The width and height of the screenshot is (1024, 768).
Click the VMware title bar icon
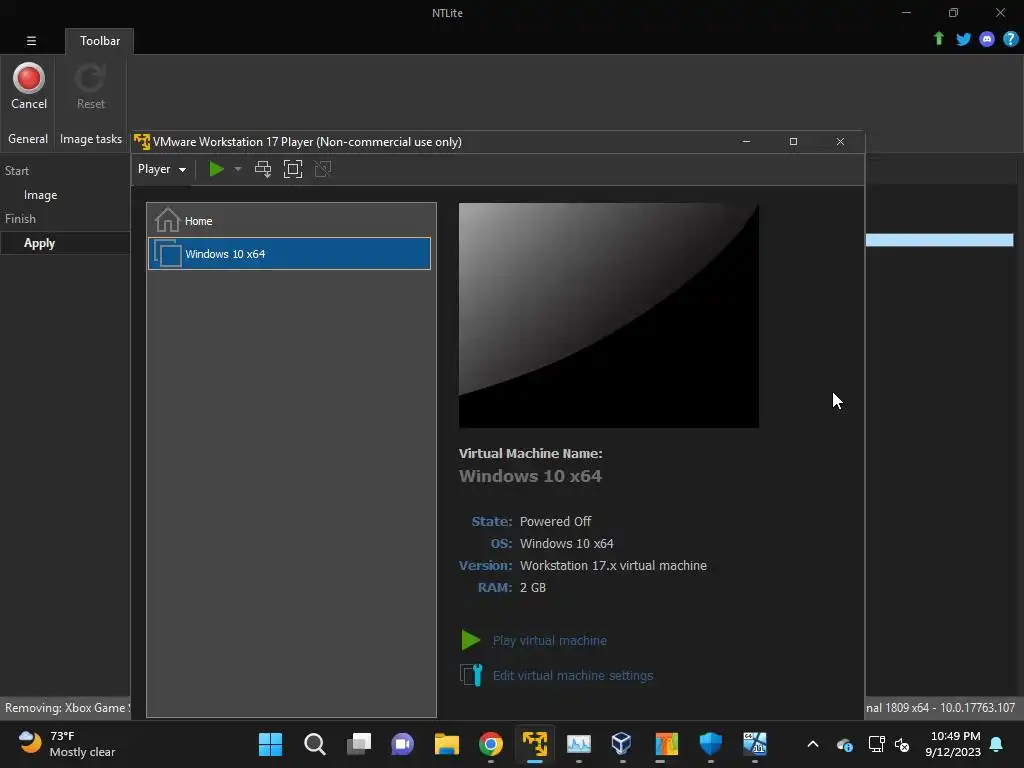(x=142, y=141)
